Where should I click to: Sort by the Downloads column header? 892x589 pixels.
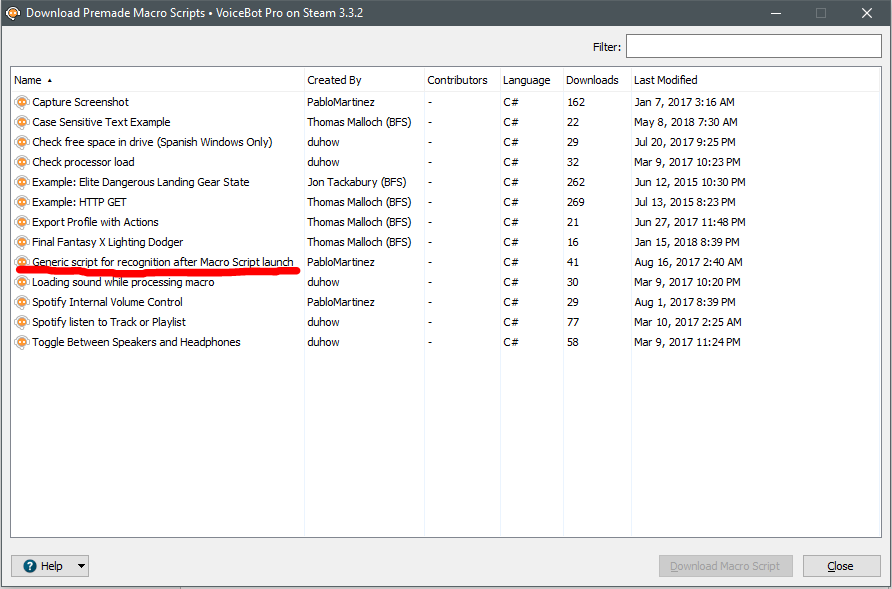[x=592, y=80]
